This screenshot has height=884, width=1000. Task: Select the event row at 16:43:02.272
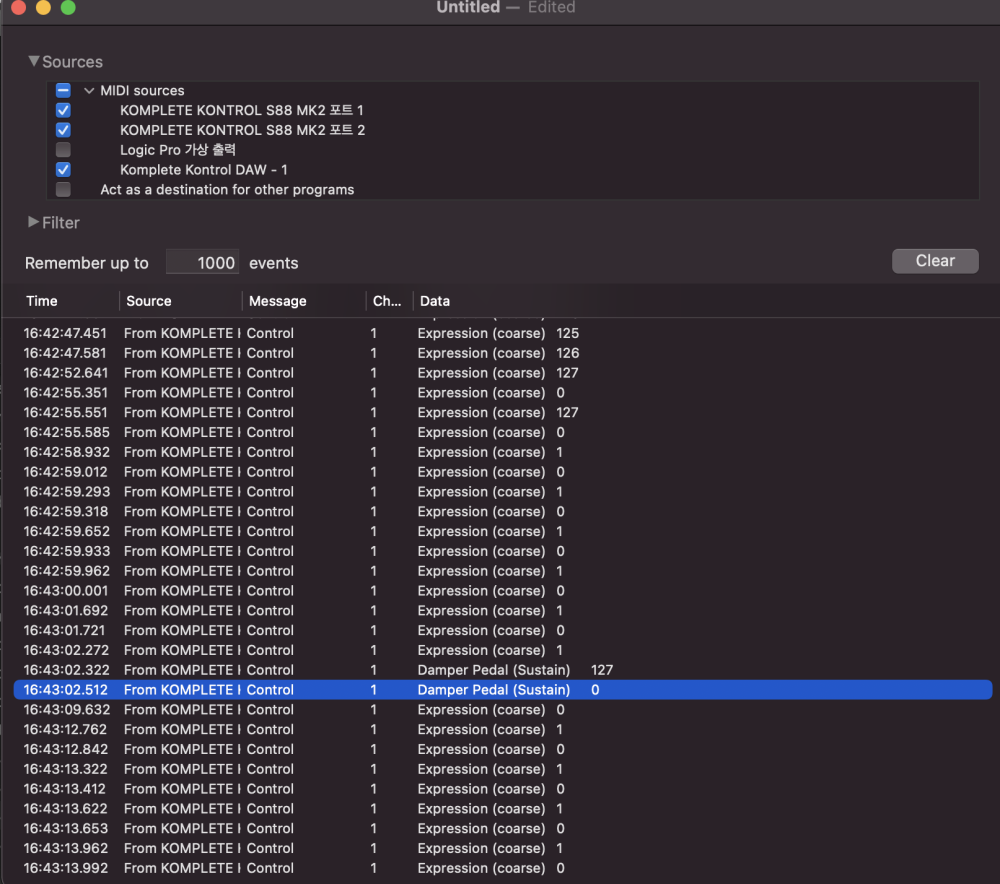503,649
